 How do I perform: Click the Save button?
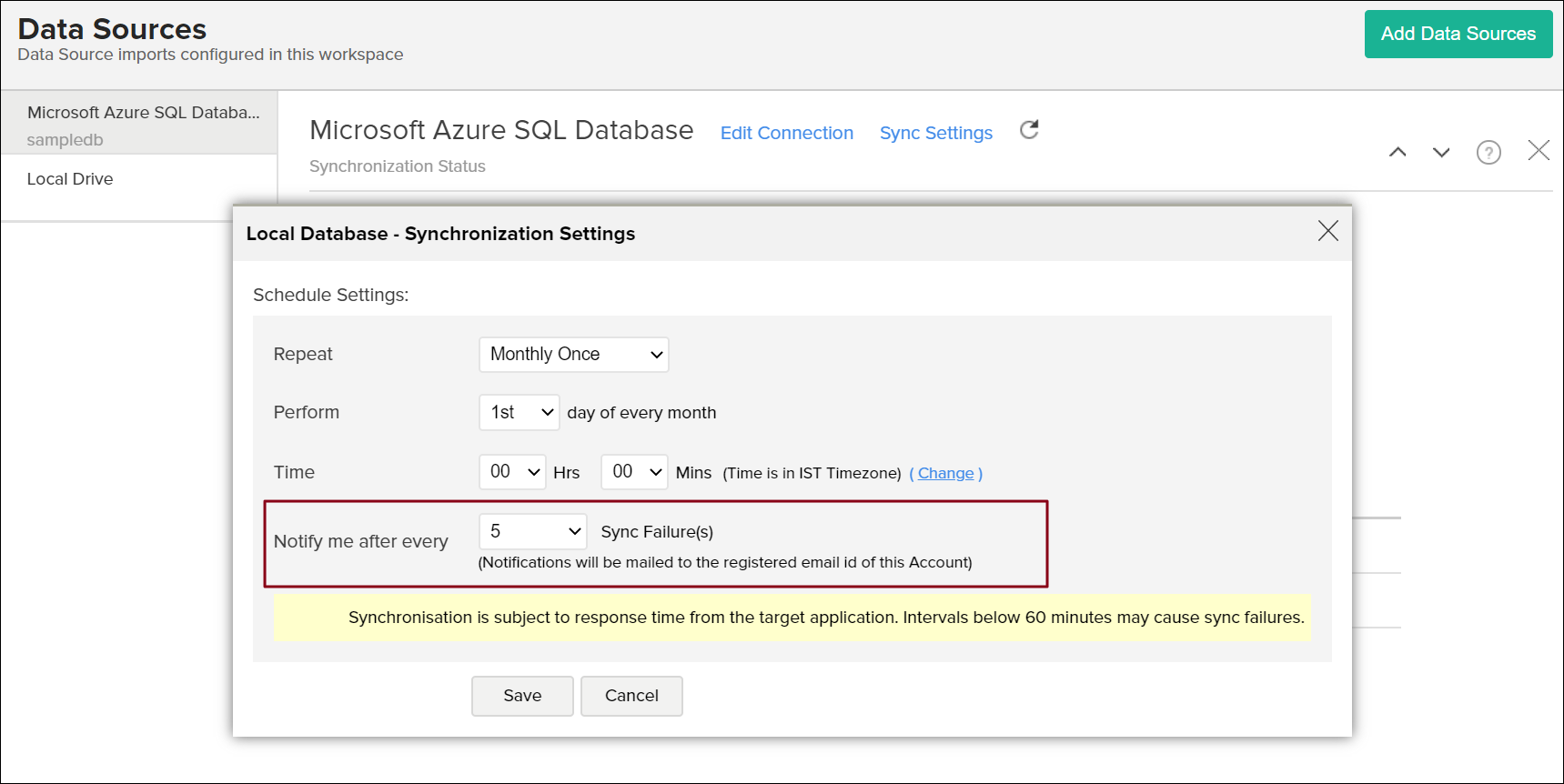[x=522, y=696]
